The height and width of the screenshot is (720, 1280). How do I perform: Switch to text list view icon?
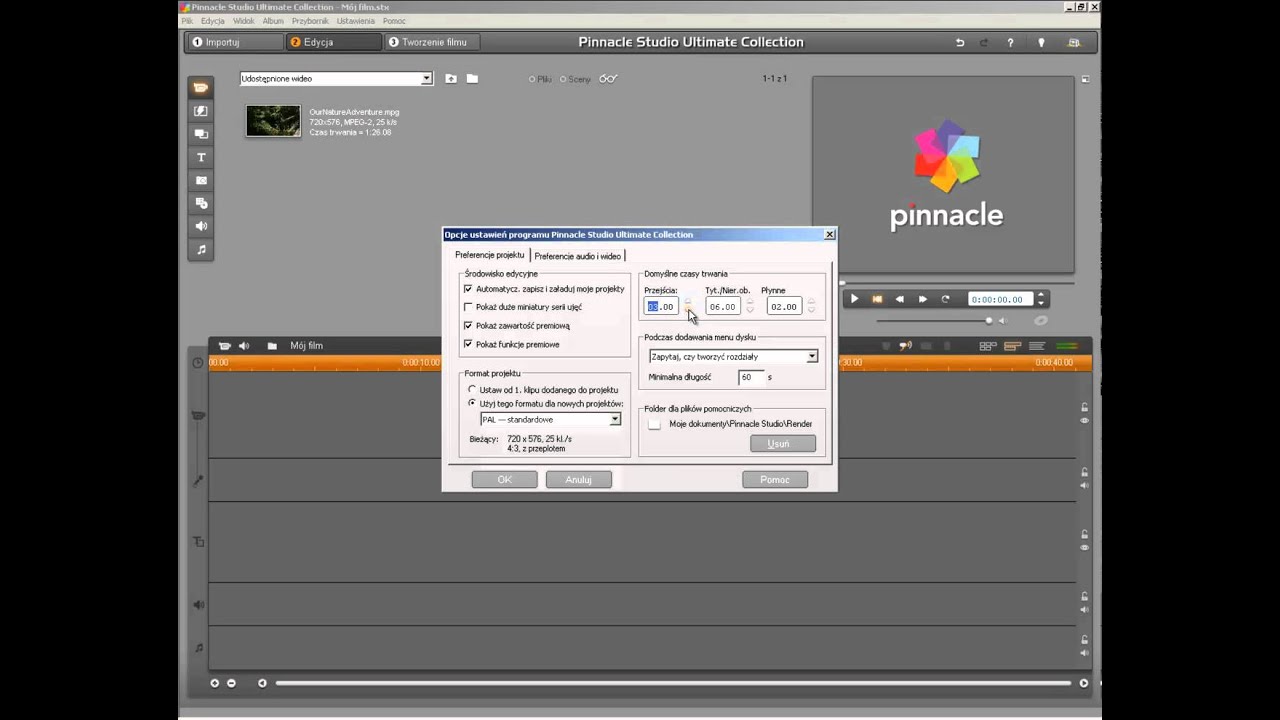coord(1037,346)
